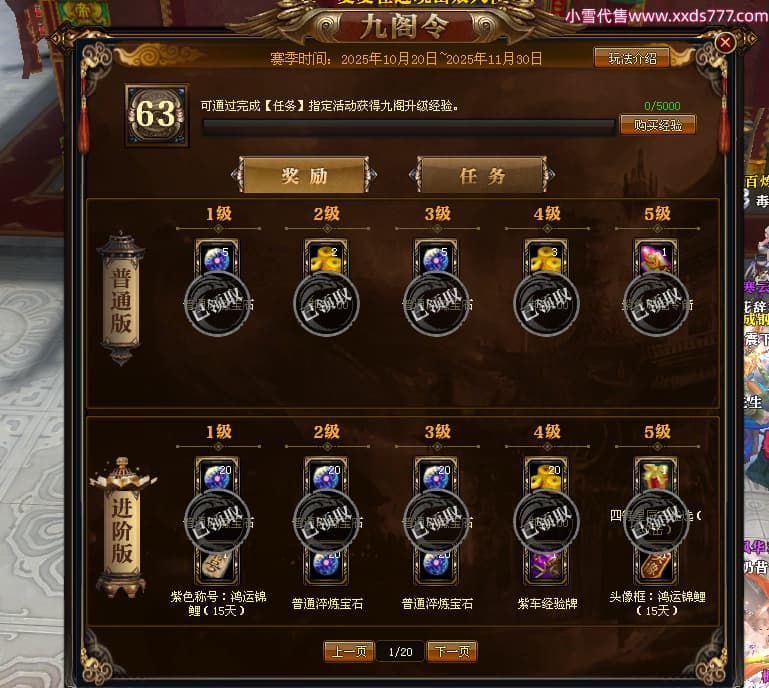Click 紫色称号 鸿运锦鲤 title reward icon
769x688 pixels.
[x=217, y=566]
